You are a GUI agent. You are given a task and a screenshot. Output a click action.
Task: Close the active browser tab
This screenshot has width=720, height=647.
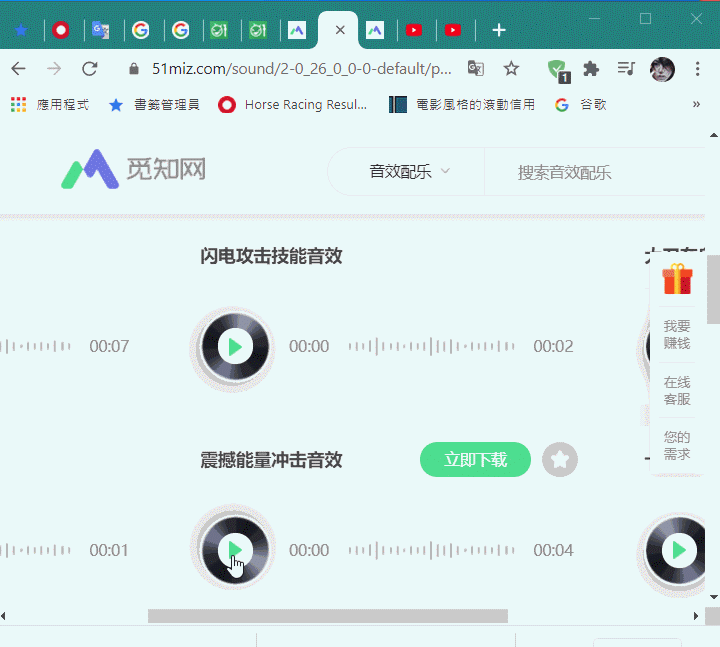[x=340, y=30]
